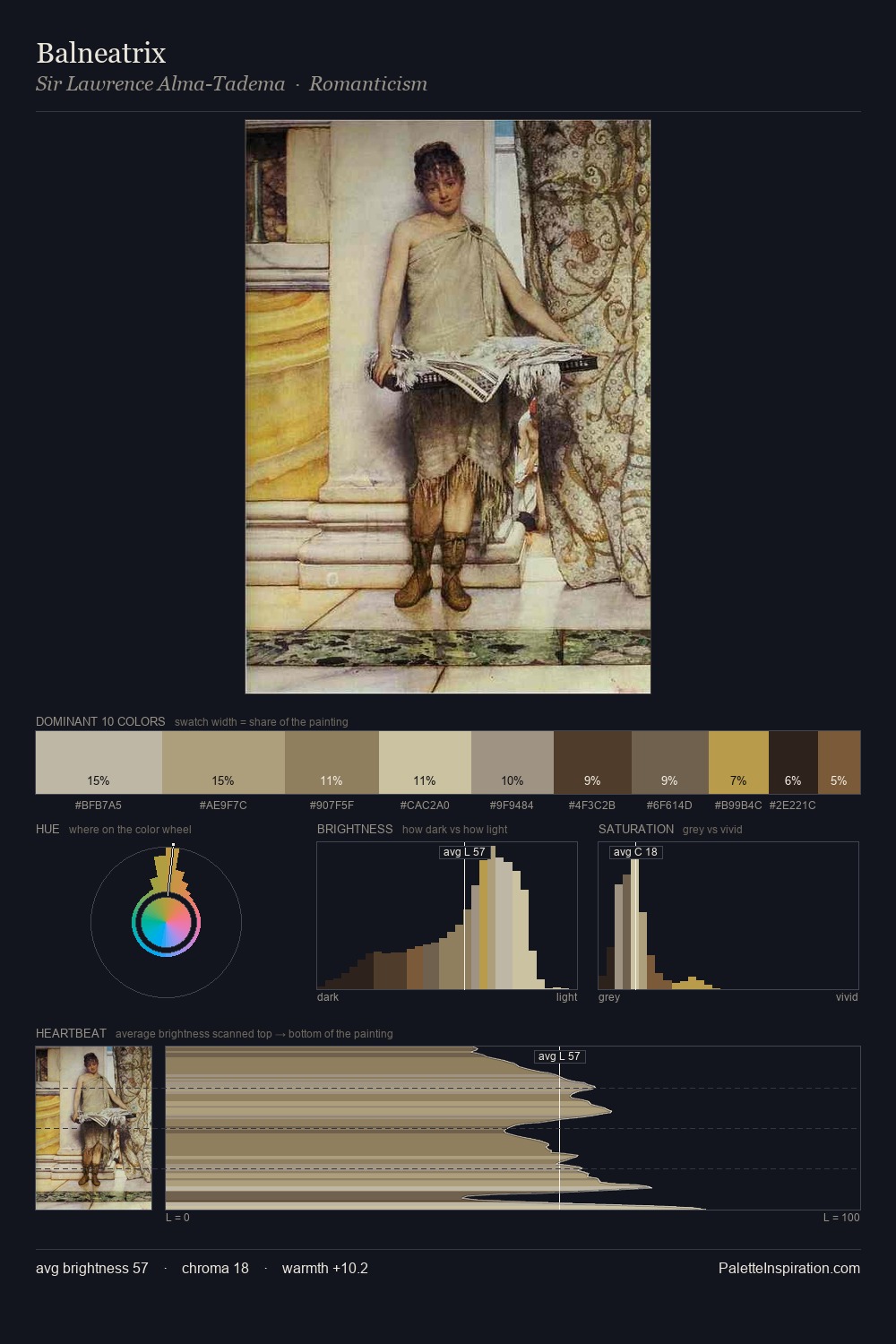The image size is (896, 1344).
Task: Click the #CAC2A0 hex code label
Action: click(425, 806)
